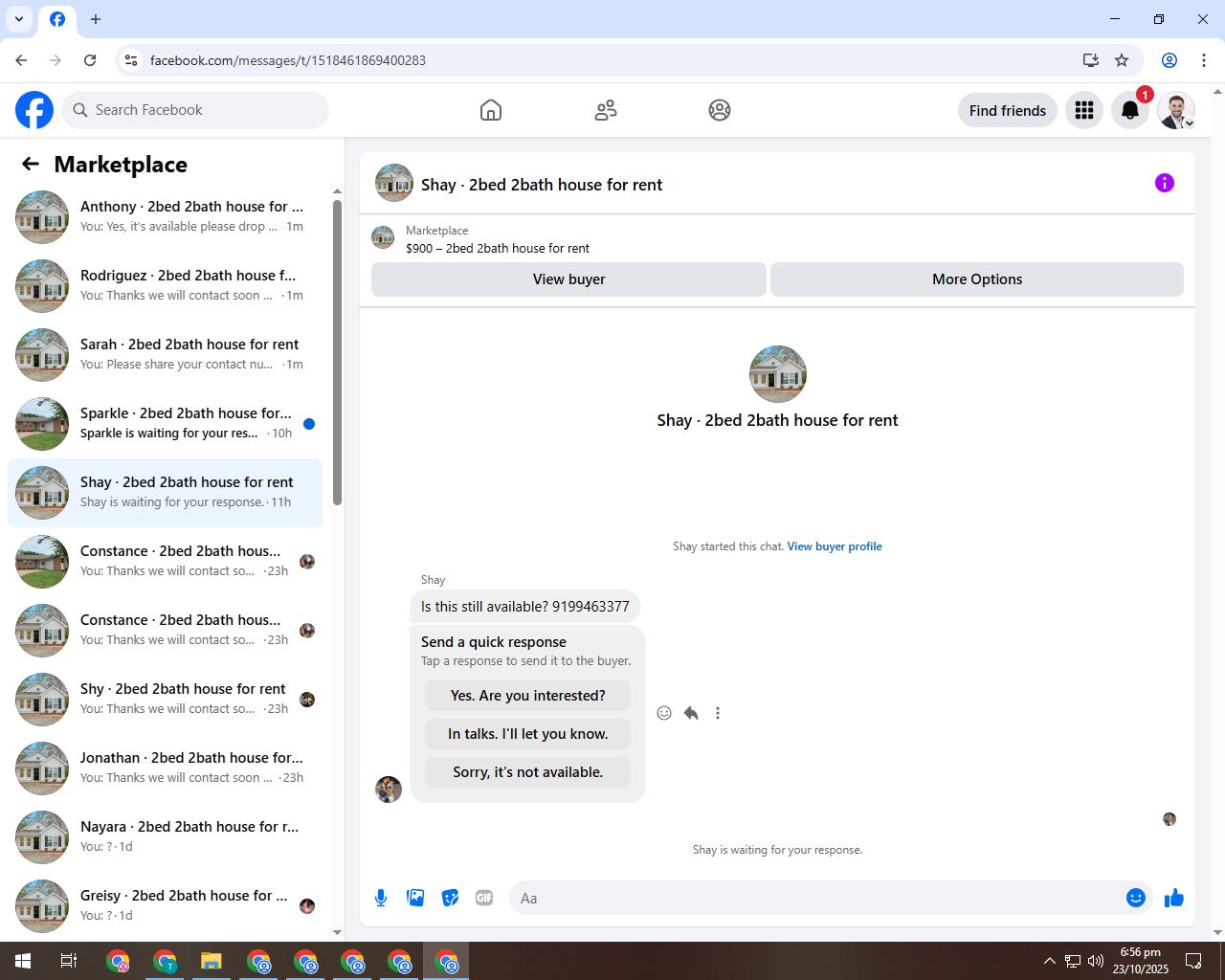
Task: Open the browser profile icon
Action: [x=1169, y=60]
